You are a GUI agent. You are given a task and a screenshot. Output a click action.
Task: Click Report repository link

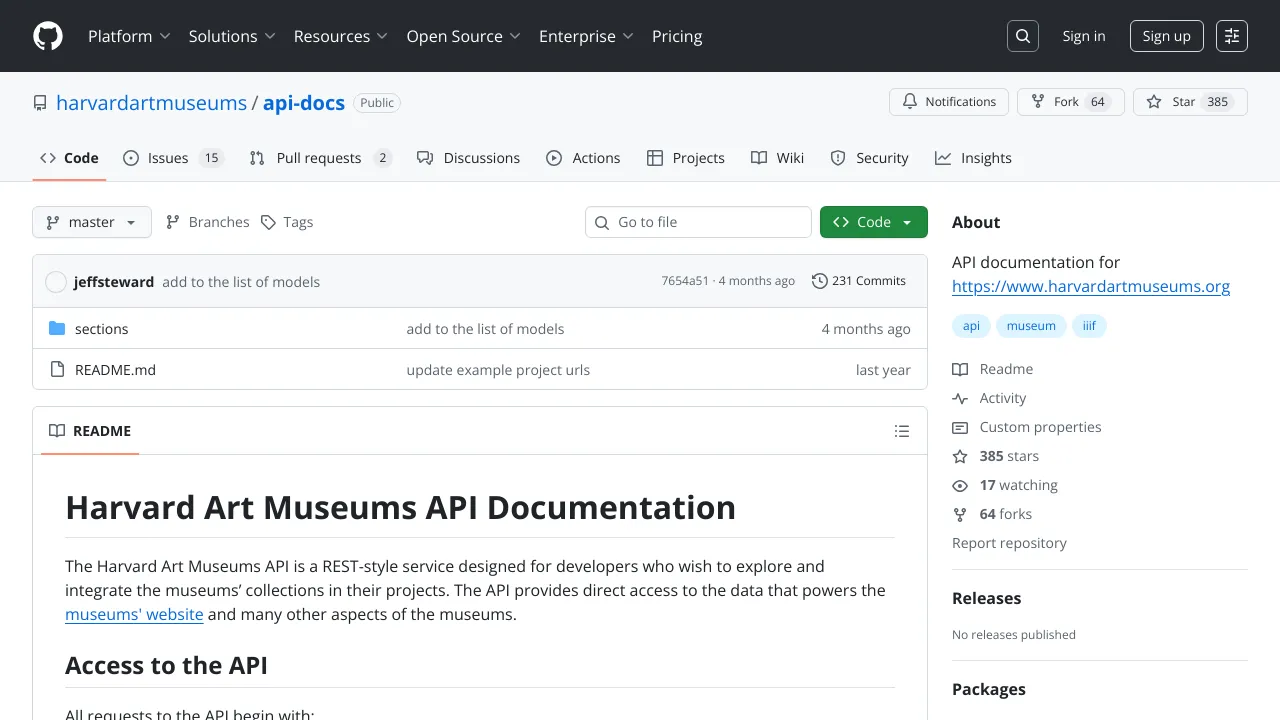click(x=1009, y=543)
